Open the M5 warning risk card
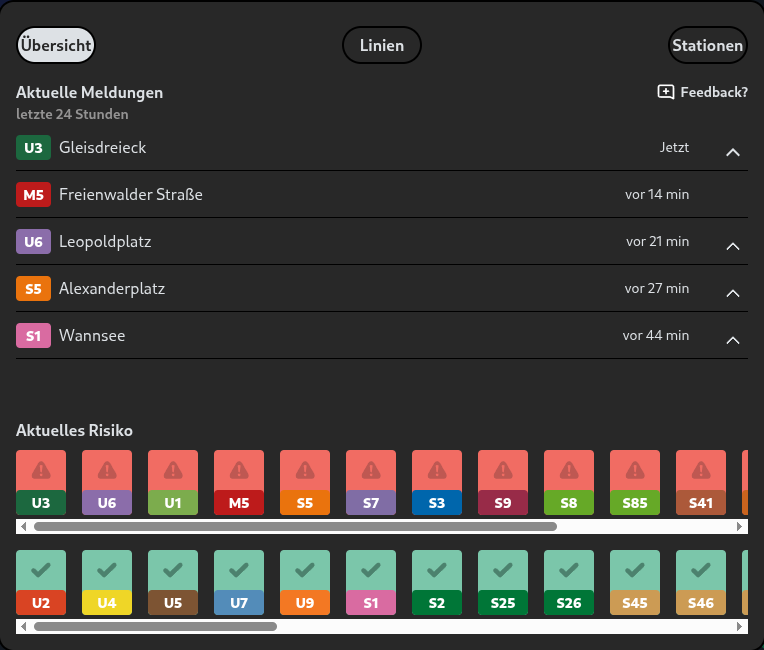This screenshot has height=650, width=764. 239,482
